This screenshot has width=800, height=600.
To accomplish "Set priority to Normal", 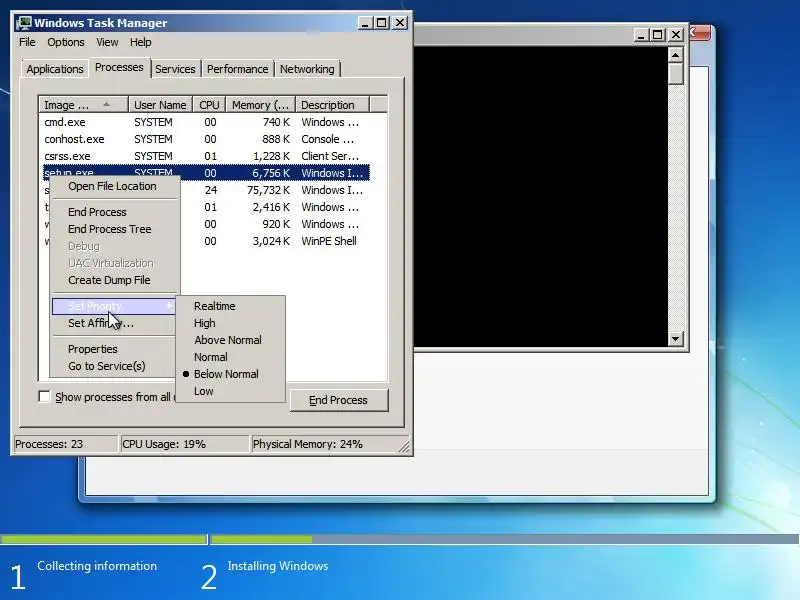I will 230,357.
